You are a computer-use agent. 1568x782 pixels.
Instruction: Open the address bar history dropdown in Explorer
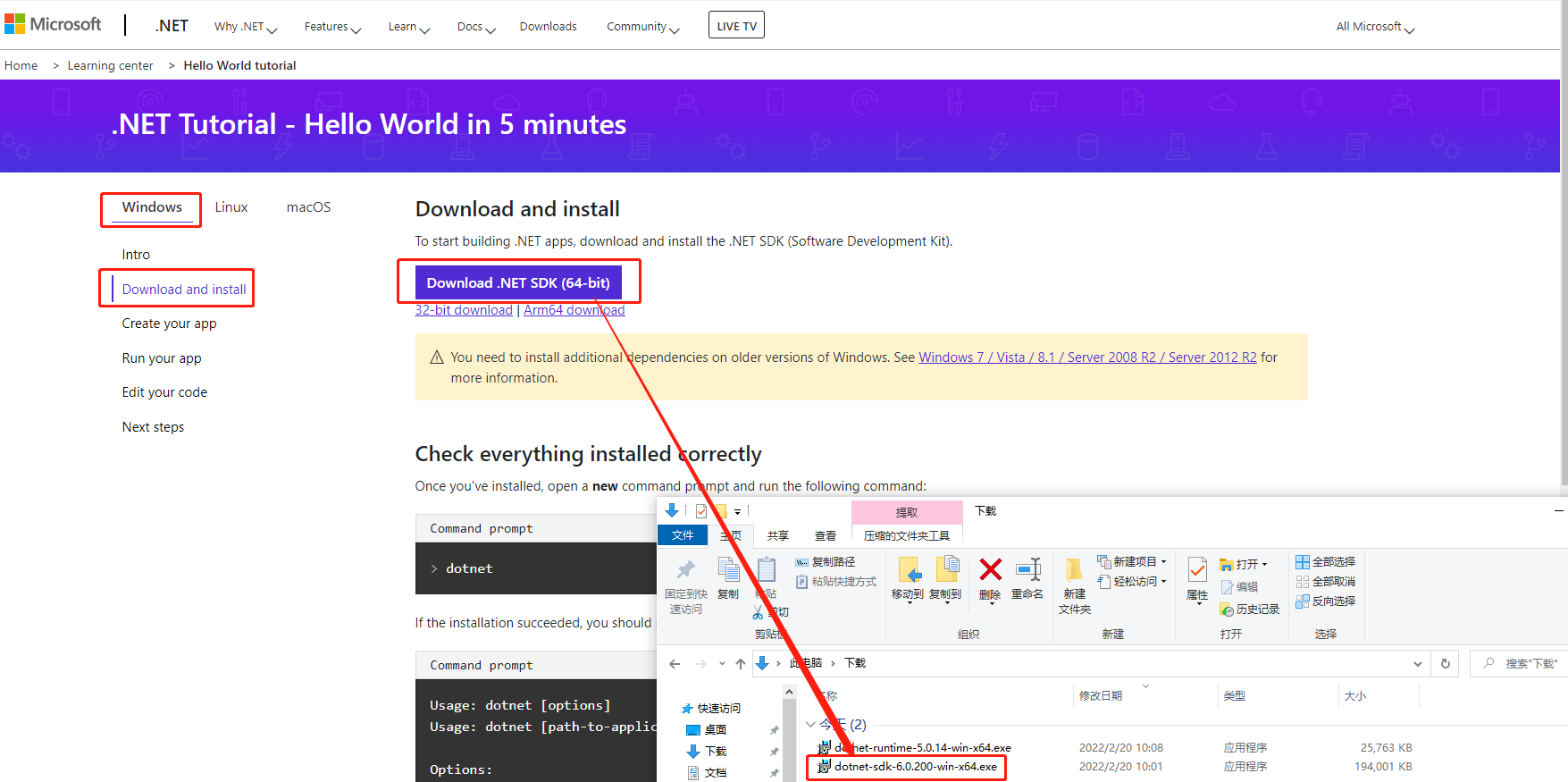point(1418,663)
